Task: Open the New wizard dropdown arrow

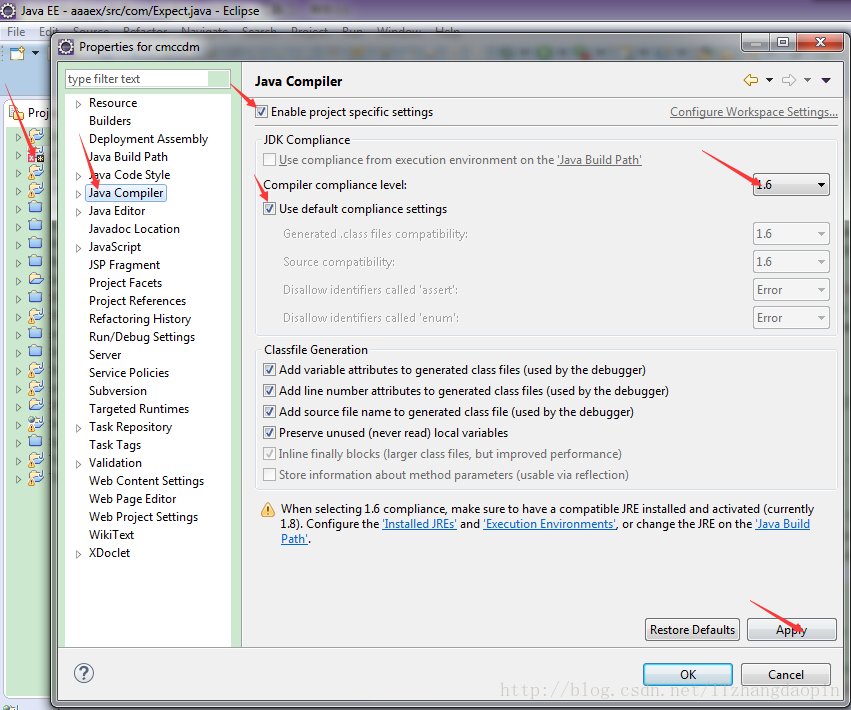Action: coord(35,53)
